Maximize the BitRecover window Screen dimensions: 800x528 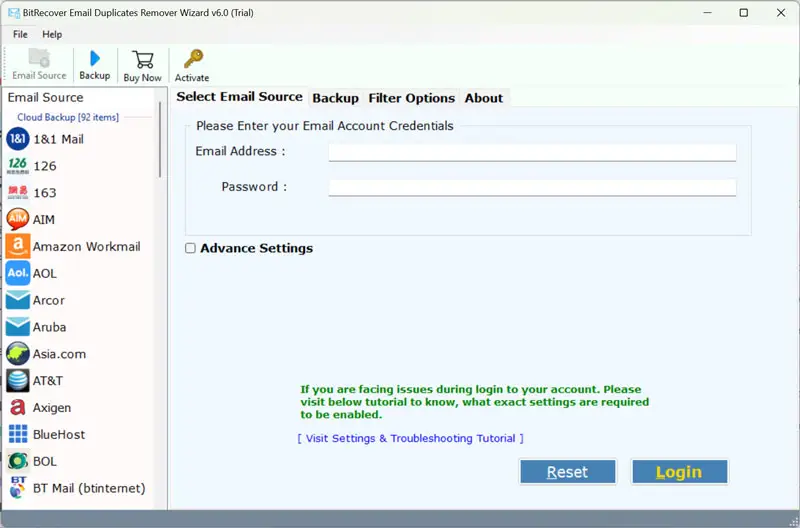[x=744, y=13]
